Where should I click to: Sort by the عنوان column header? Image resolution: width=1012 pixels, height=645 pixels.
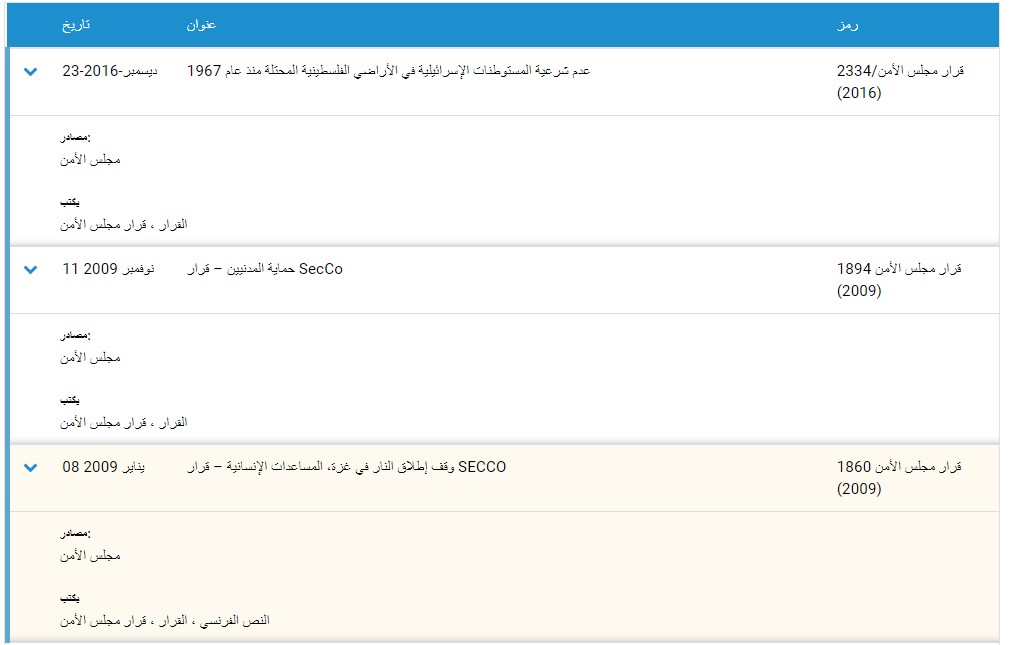click(201, 25)
